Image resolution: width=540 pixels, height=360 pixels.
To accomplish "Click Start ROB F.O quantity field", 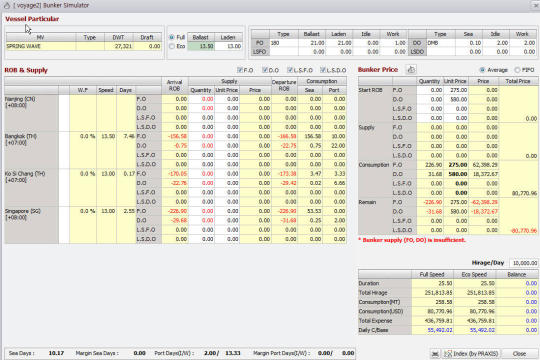I will [430, 90].
